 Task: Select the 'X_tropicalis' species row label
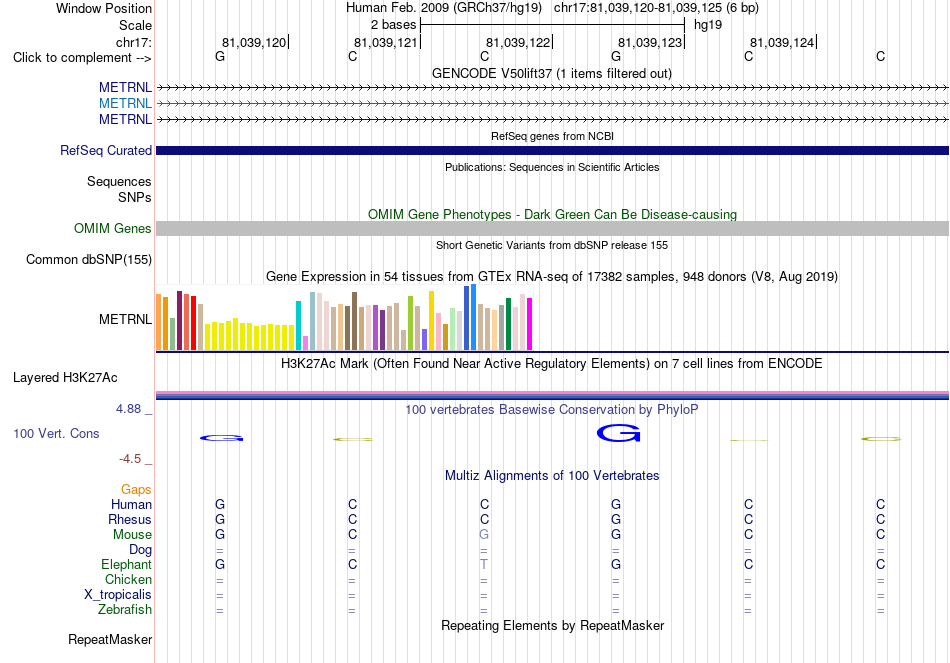point(118,595)
